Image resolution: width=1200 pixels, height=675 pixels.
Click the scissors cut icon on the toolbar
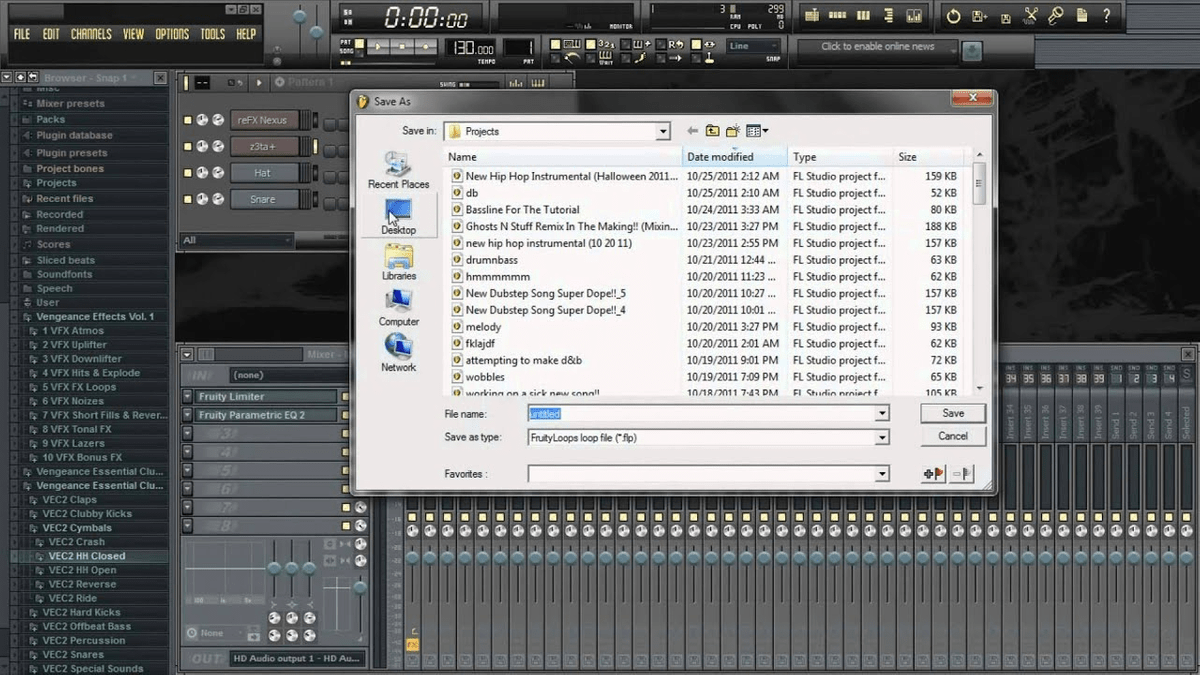(x=1031, y=15)
